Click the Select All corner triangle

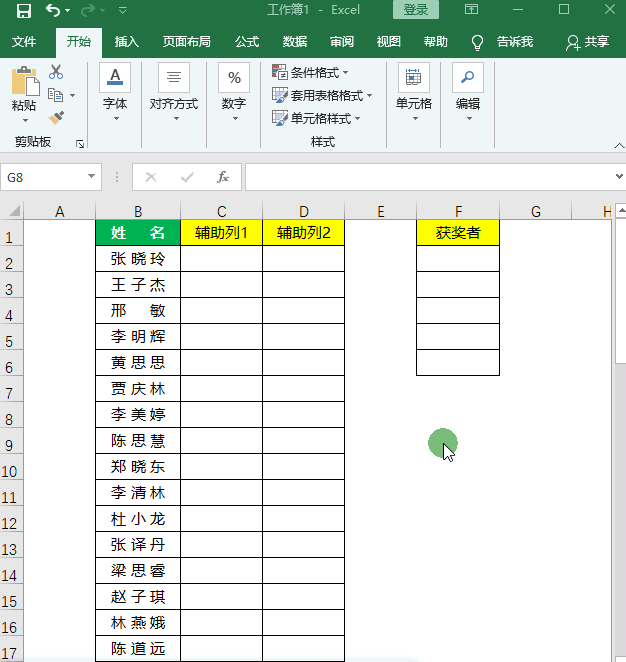click(14, 211)
